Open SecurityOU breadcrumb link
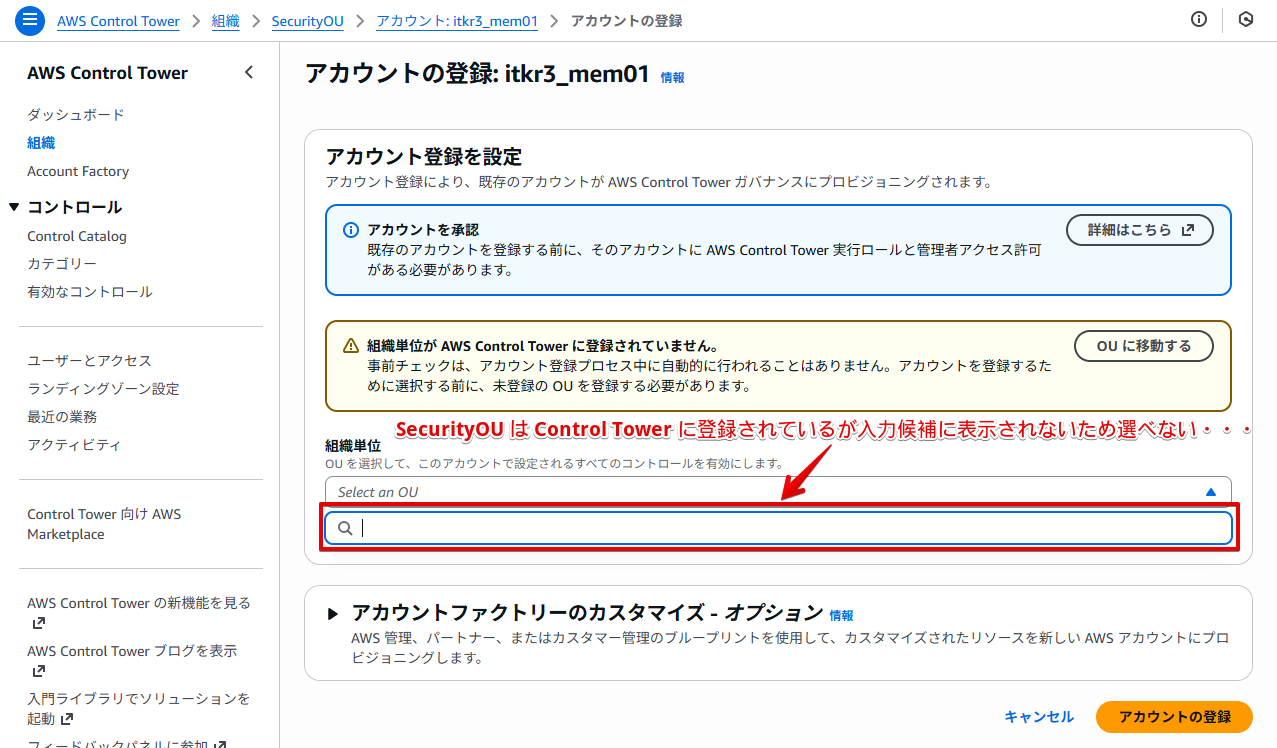The image size is (1277, 748). point(307,21)
